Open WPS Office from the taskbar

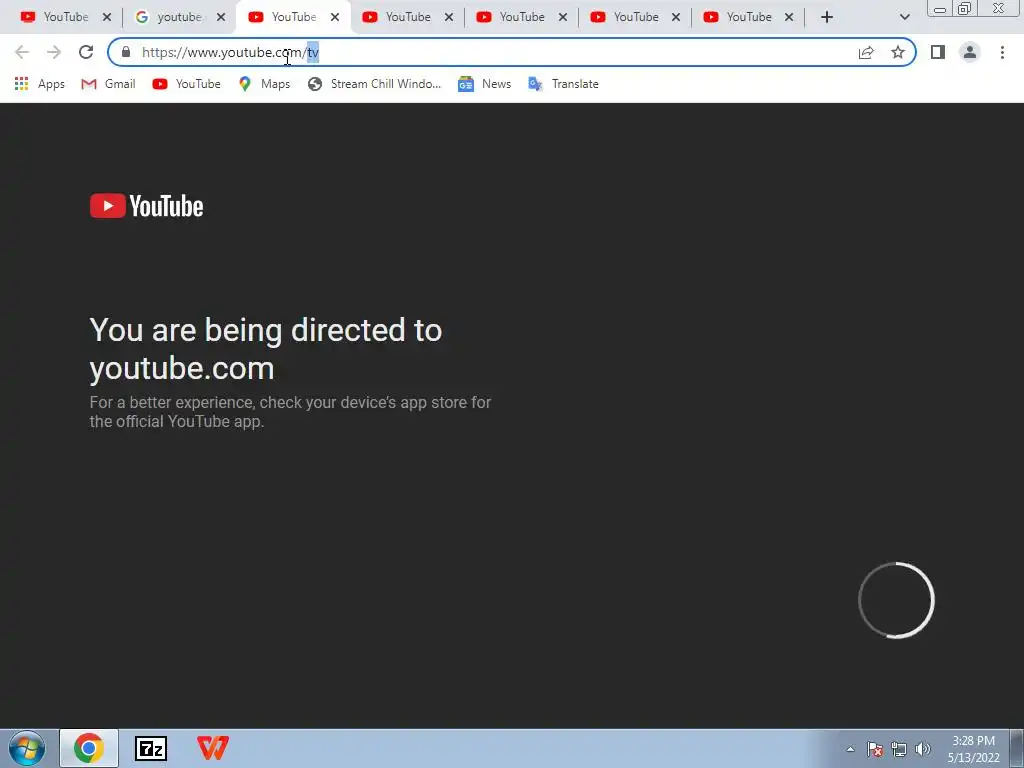click(213, 748)
